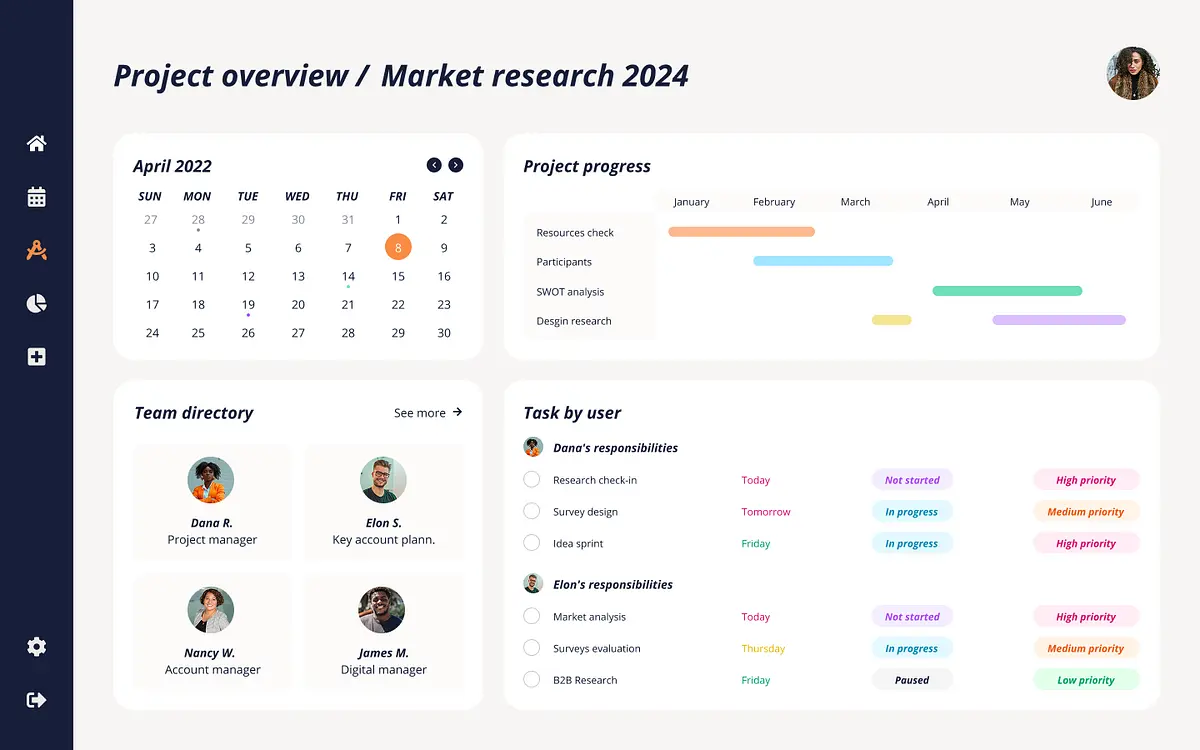This screenshot has width=1200, height=750.
Task: Click Dana's avatar next to her responsibilities
Action: tap(532, 447)
